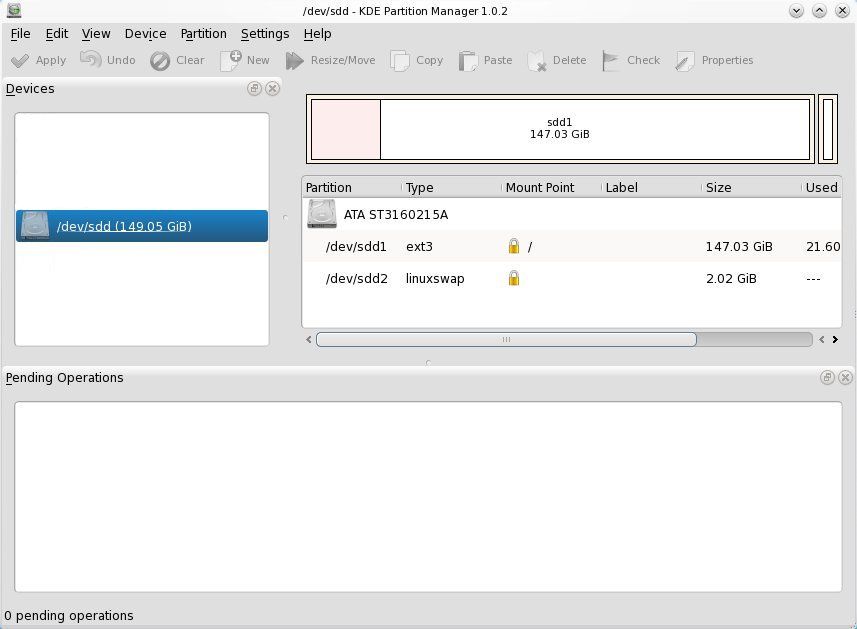Click the sdd1 partition graphic bar
The width and height of the screenshot is (857, 629).
click(594, 128)
